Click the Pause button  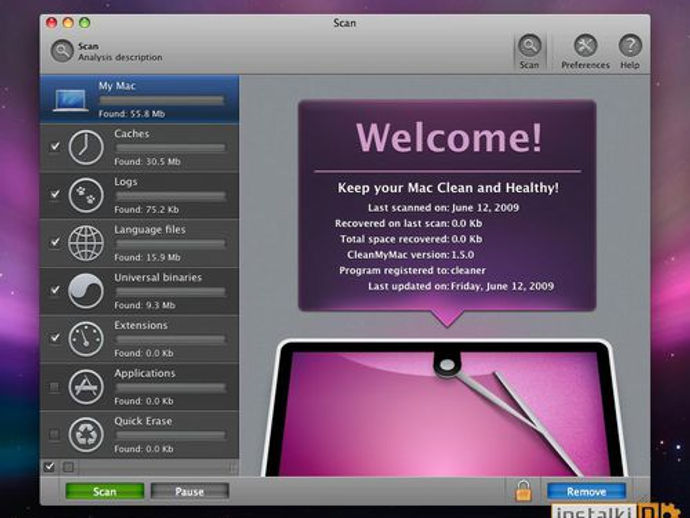pyautogui.click(x=190, y=491)
